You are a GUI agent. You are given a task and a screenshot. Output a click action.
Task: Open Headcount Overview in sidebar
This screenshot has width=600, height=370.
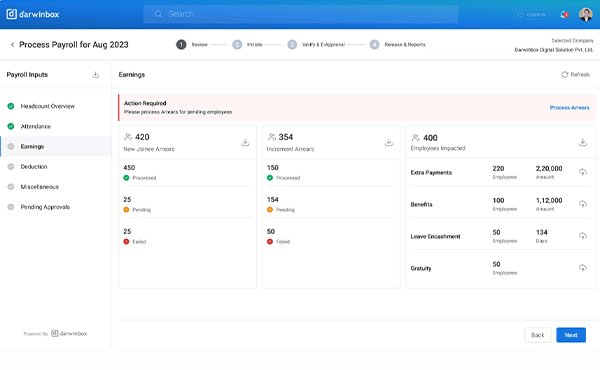(47, 106)
